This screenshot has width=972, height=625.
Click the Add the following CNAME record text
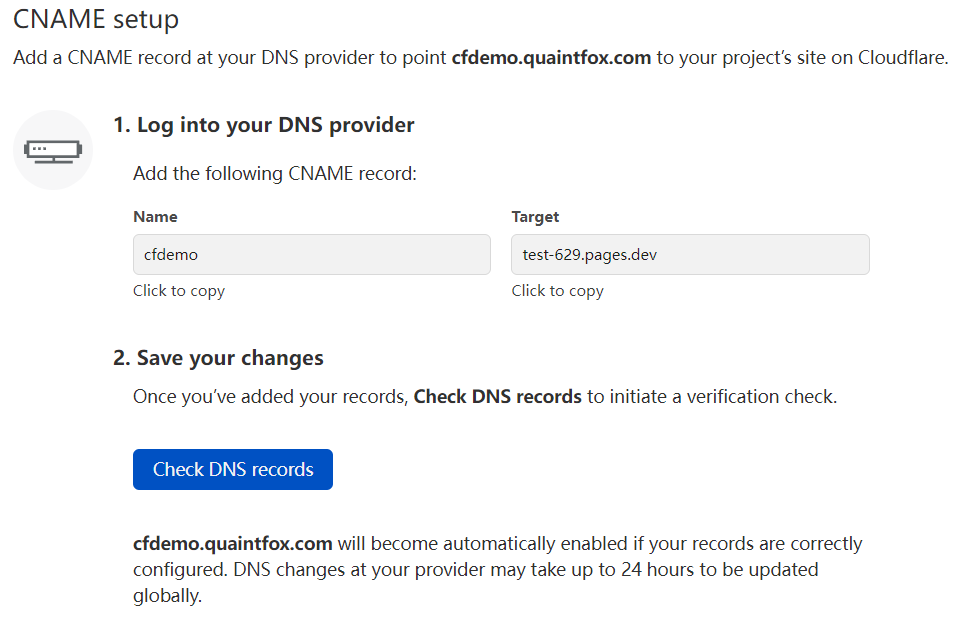point(274,174)
